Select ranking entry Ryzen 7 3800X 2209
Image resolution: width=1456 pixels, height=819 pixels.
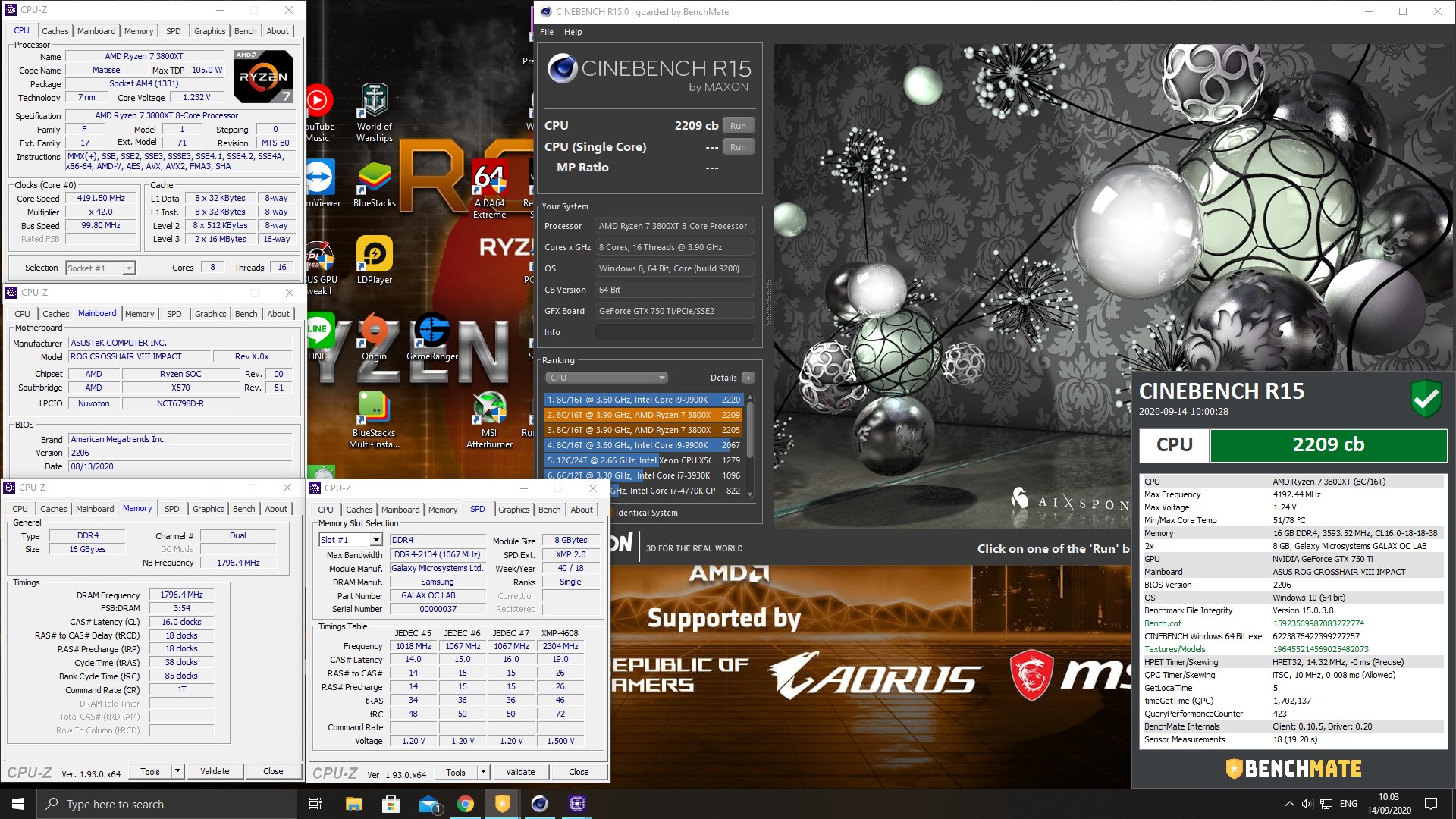(x=643, y=415)
